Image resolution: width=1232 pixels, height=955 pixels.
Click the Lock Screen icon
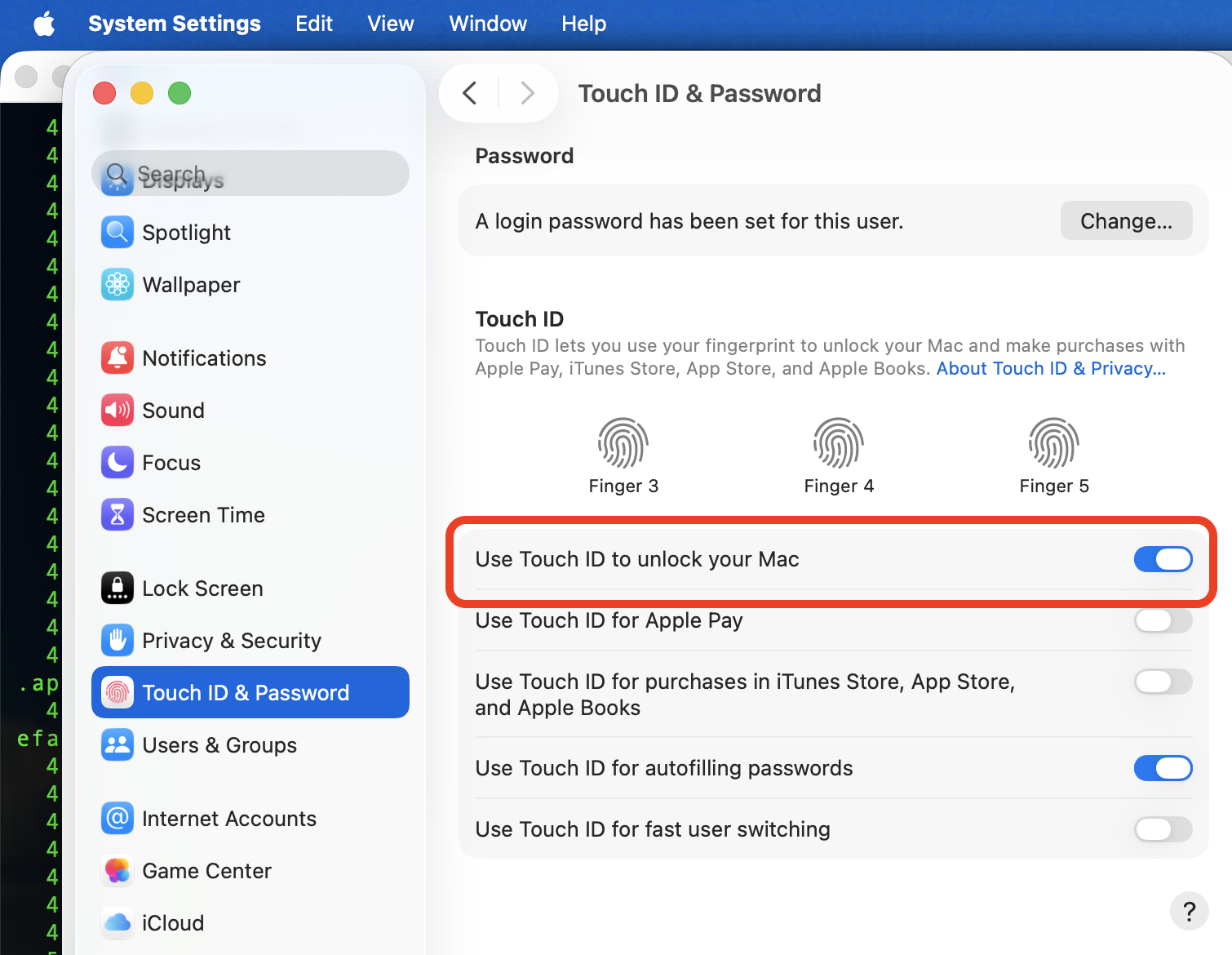117,589
